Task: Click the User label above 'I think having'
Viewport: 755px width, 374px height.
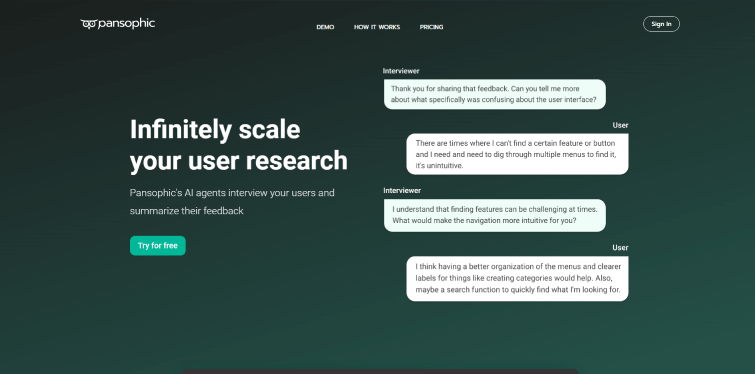Action: (x=620, y=247)
